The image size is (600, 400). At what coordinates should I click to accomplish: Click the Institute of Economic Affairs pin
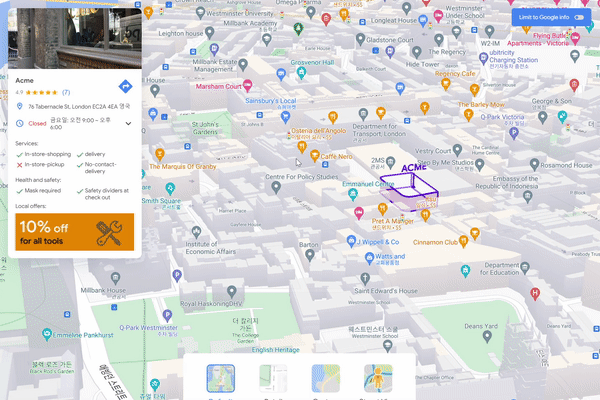pyautogui.click(x=196, y=232)
